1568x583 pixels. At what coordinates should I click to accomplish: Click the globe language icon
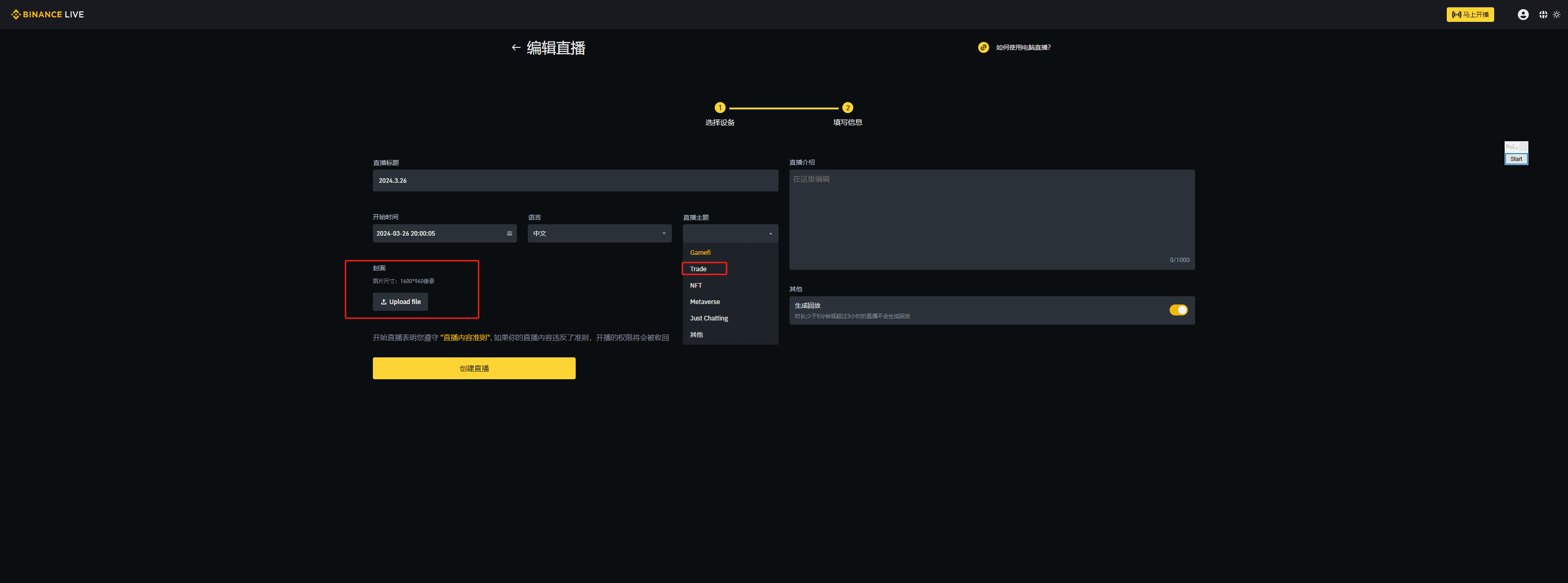[1543, 15]
